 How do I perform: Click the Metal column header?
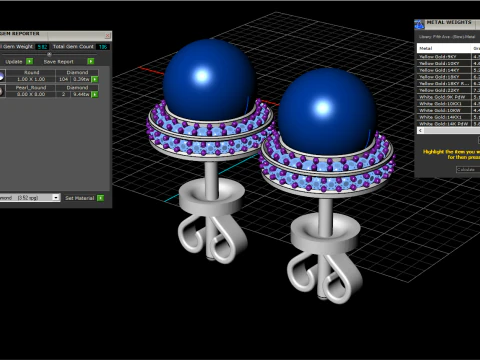(x=444, y=48)
